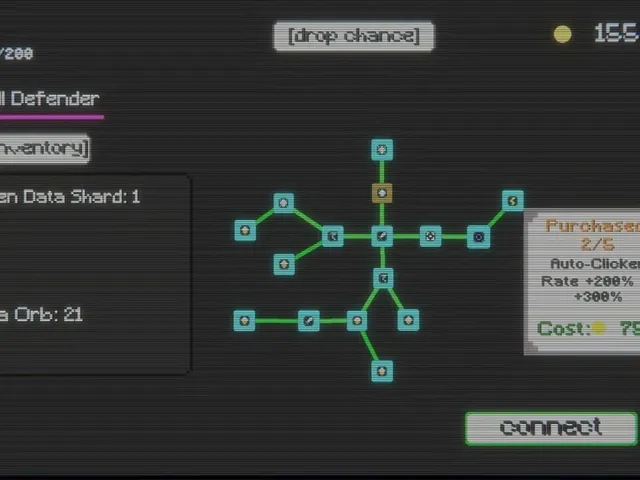Click the topmost node above the gold node

pyautogui.click(x=382, y=150)
